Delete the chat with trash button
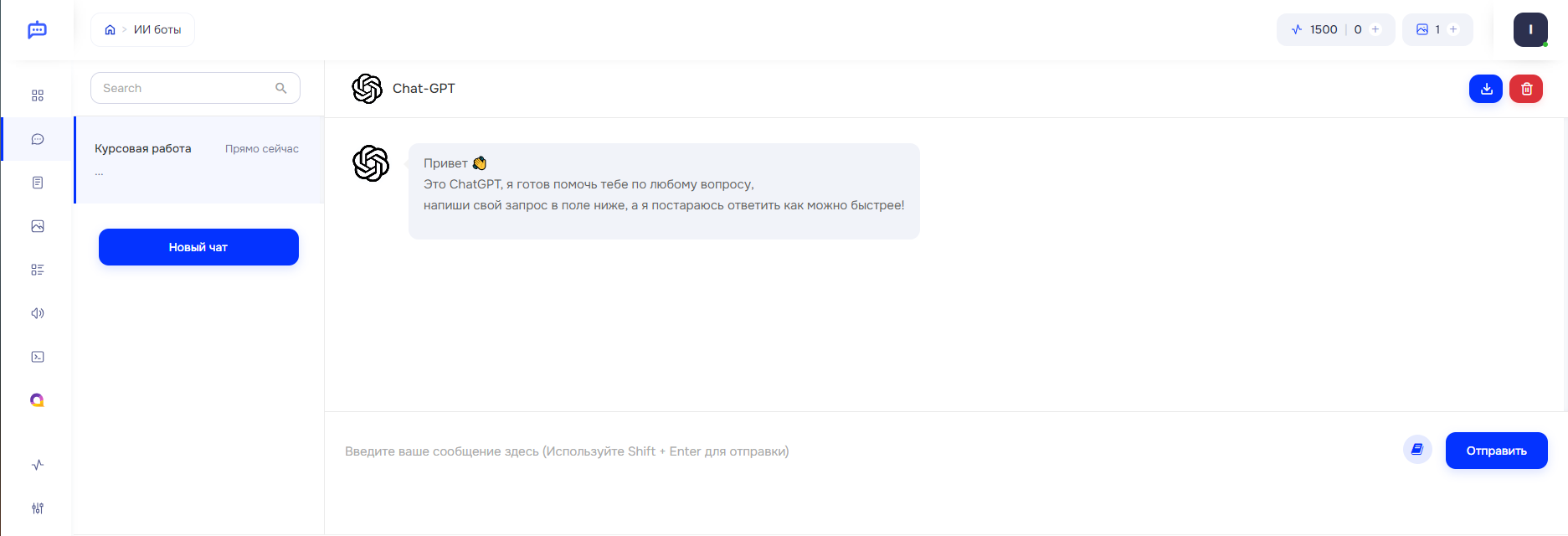The image size is (1568, 536). [1526, 89]
